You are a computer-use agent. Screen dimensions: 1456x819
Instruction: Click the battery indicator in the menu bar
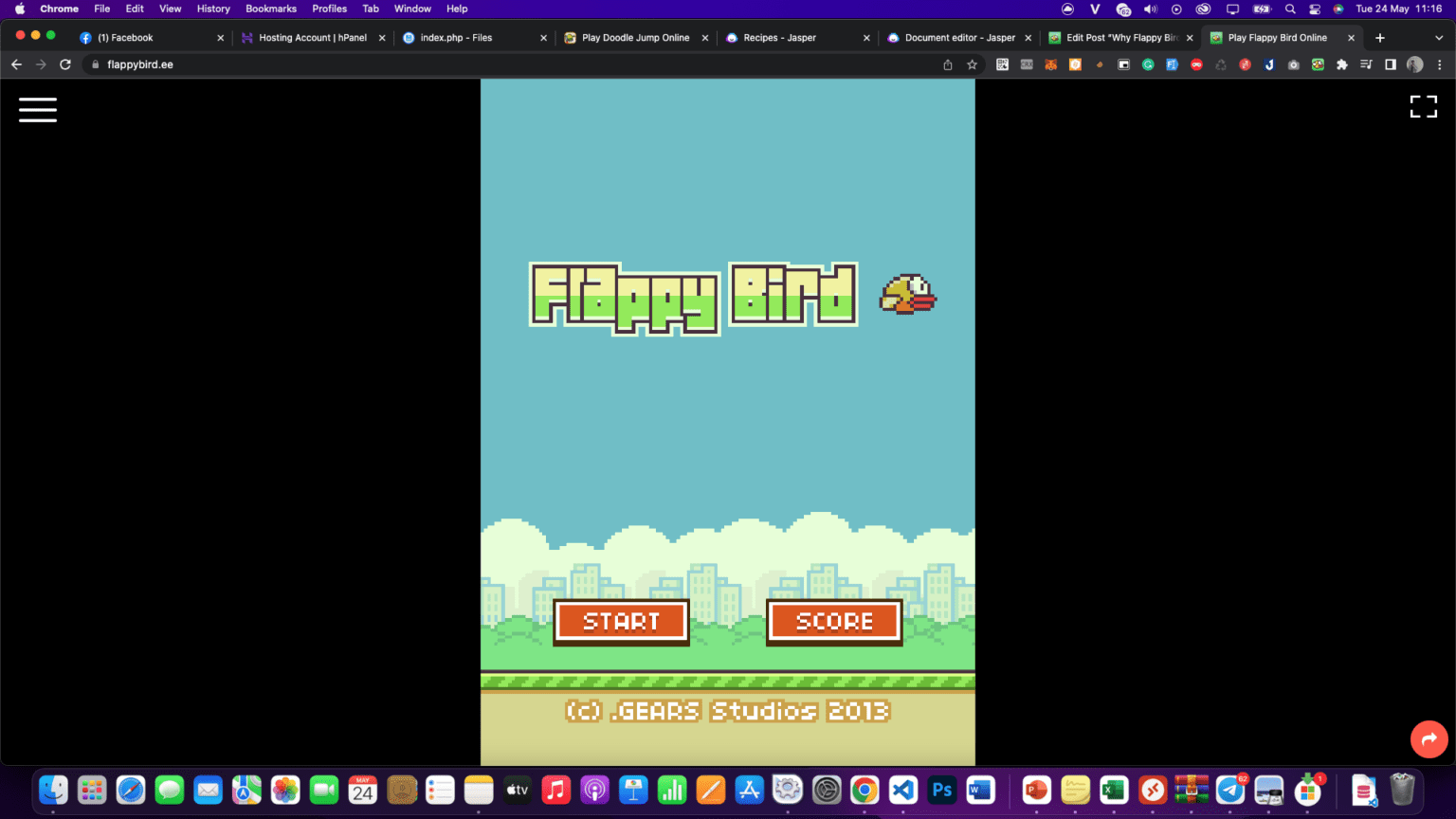1261,9
